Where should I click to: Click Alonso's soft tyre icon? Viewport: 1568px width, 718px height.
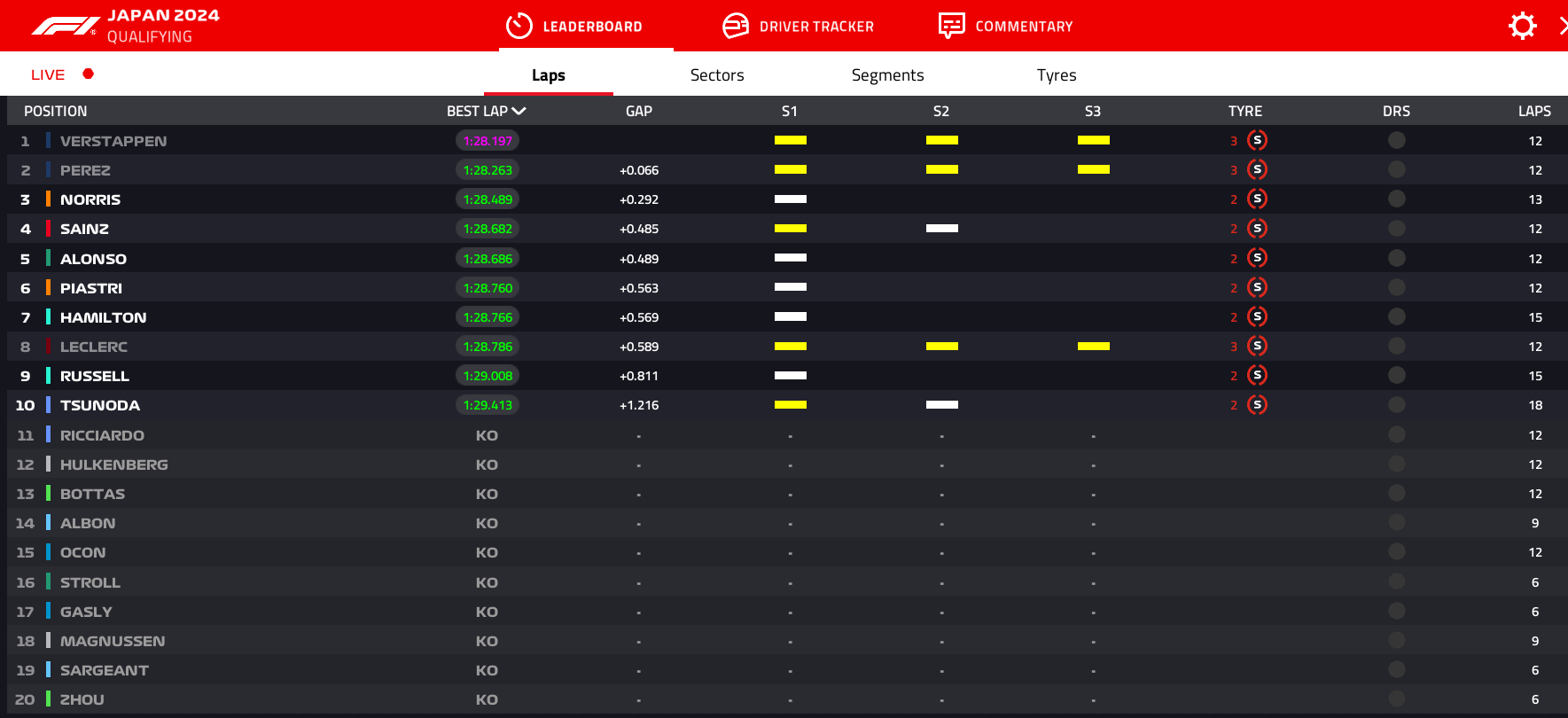point(1257,258)
